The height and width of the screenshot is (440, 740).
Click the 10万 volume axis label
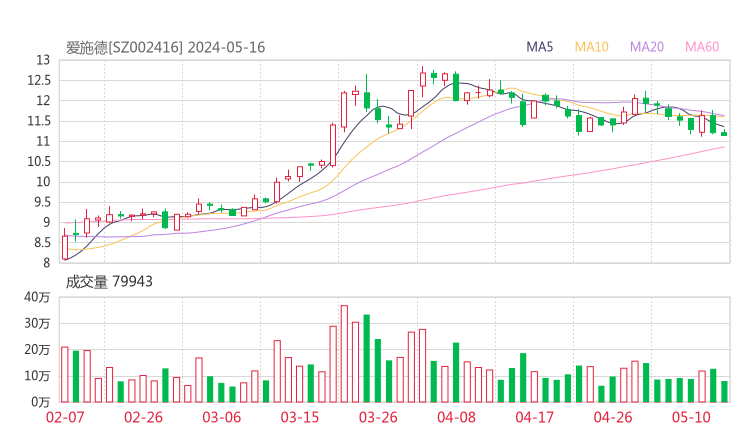pyautogui.click(x=37, y=376)
